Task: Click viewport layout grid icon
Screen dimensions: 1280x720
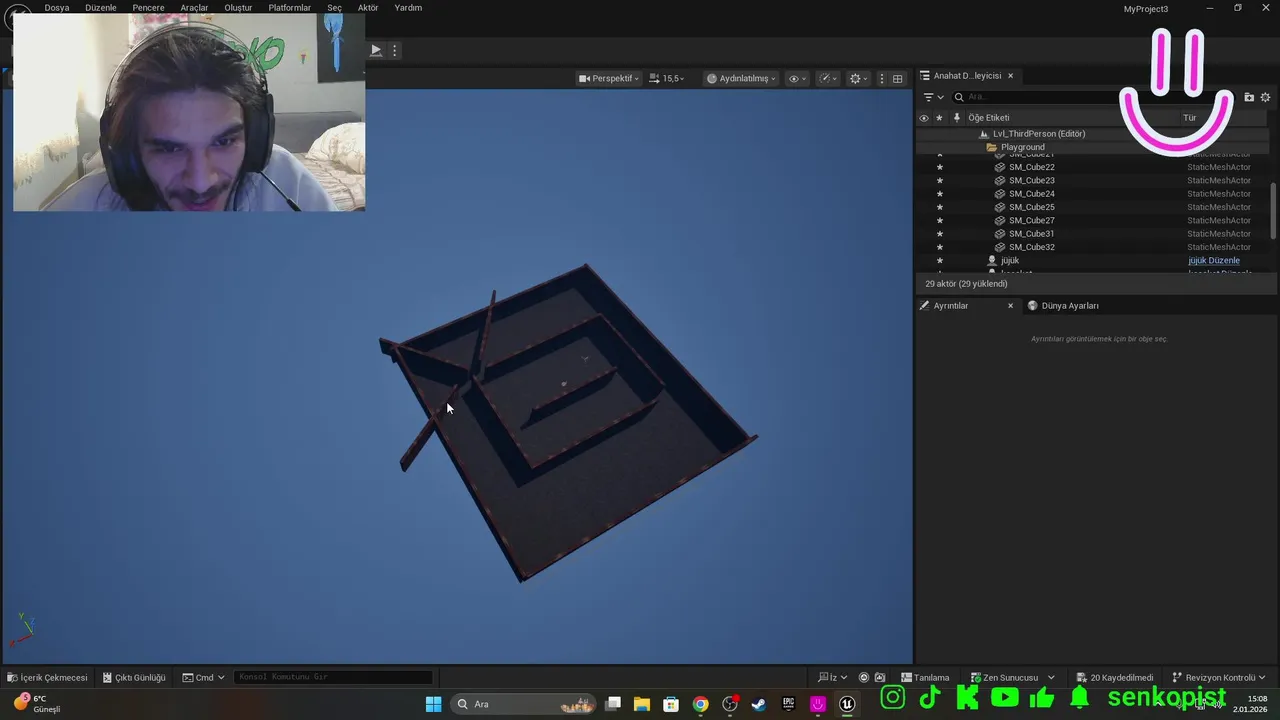Action: tap(897, 78)
